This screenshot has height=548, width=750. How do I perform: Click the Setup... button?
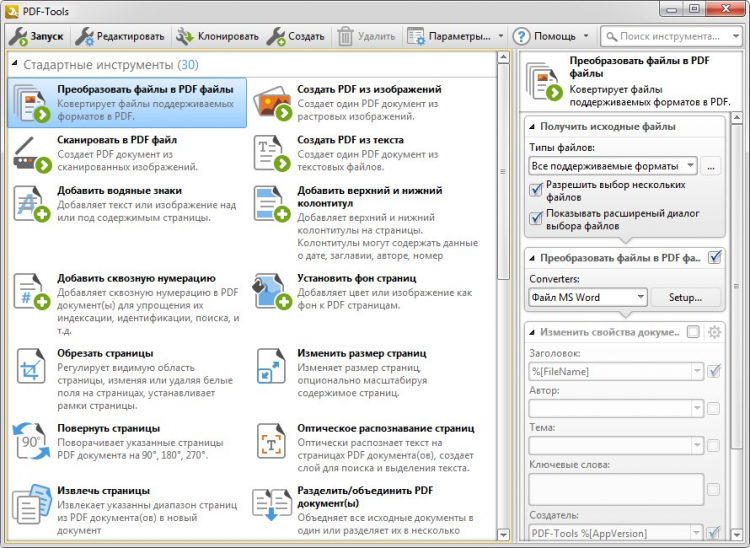point(685,297)
